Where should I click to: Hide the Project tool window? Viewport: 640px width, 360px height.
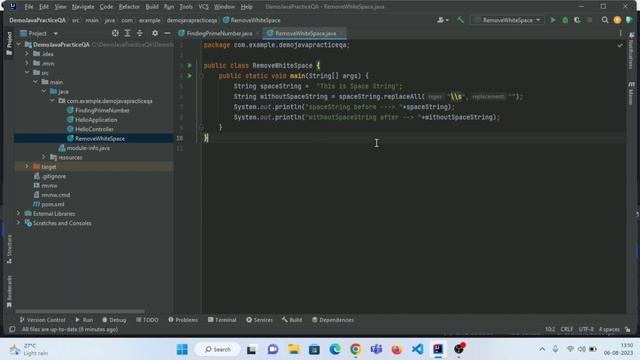click(x=167, y=33)
